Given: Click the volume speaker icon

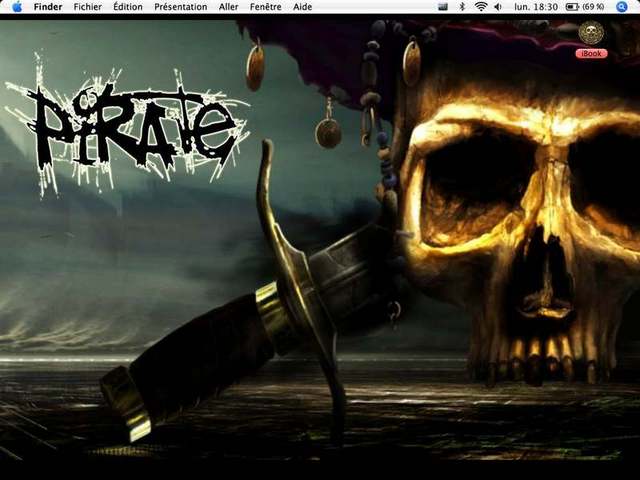Looking at the screenshot, I should coord(498,7).
